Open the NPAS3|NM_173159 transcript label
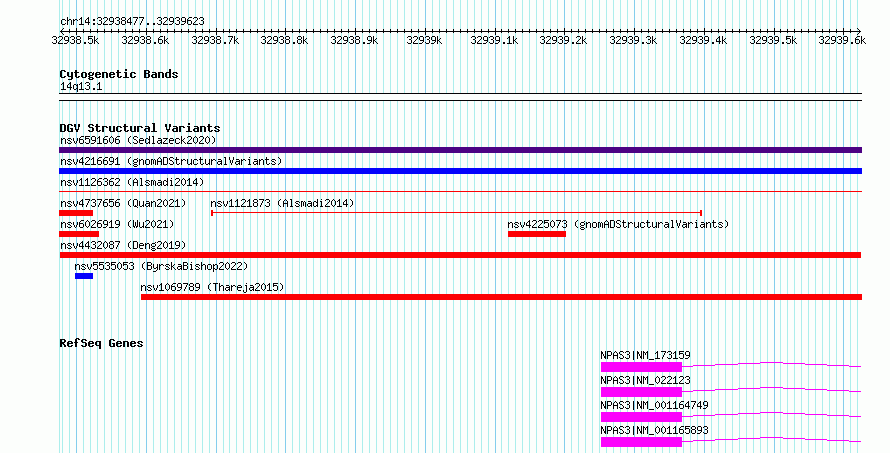The height and width of the screenshot is (453, 890). point(645,355)
